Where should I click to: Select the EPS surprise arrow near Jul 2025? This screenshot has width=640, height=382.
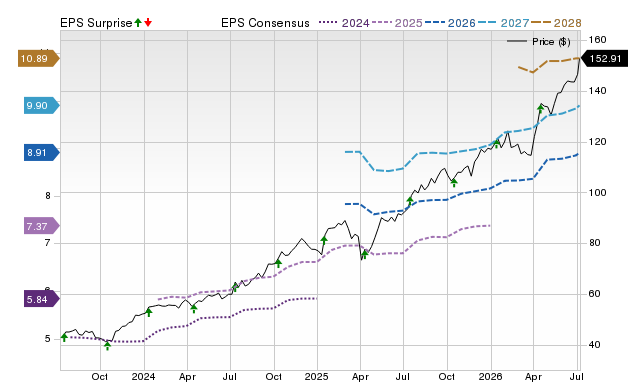coord(410,200)
